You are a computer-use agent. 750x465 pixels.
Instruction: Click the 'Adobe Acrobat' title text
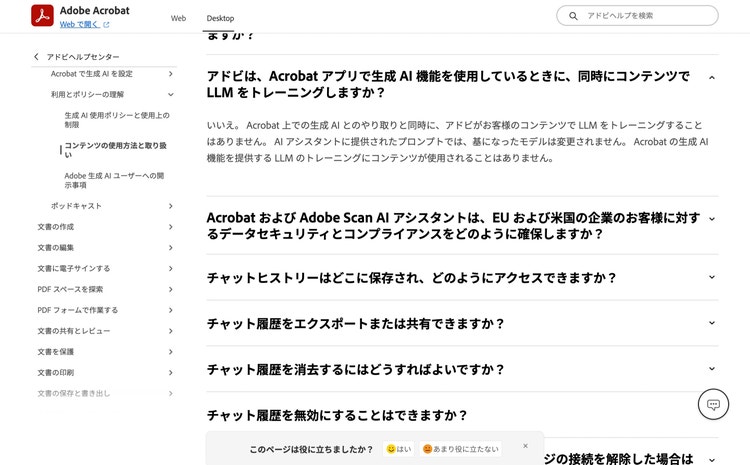(x=95, y=11)
